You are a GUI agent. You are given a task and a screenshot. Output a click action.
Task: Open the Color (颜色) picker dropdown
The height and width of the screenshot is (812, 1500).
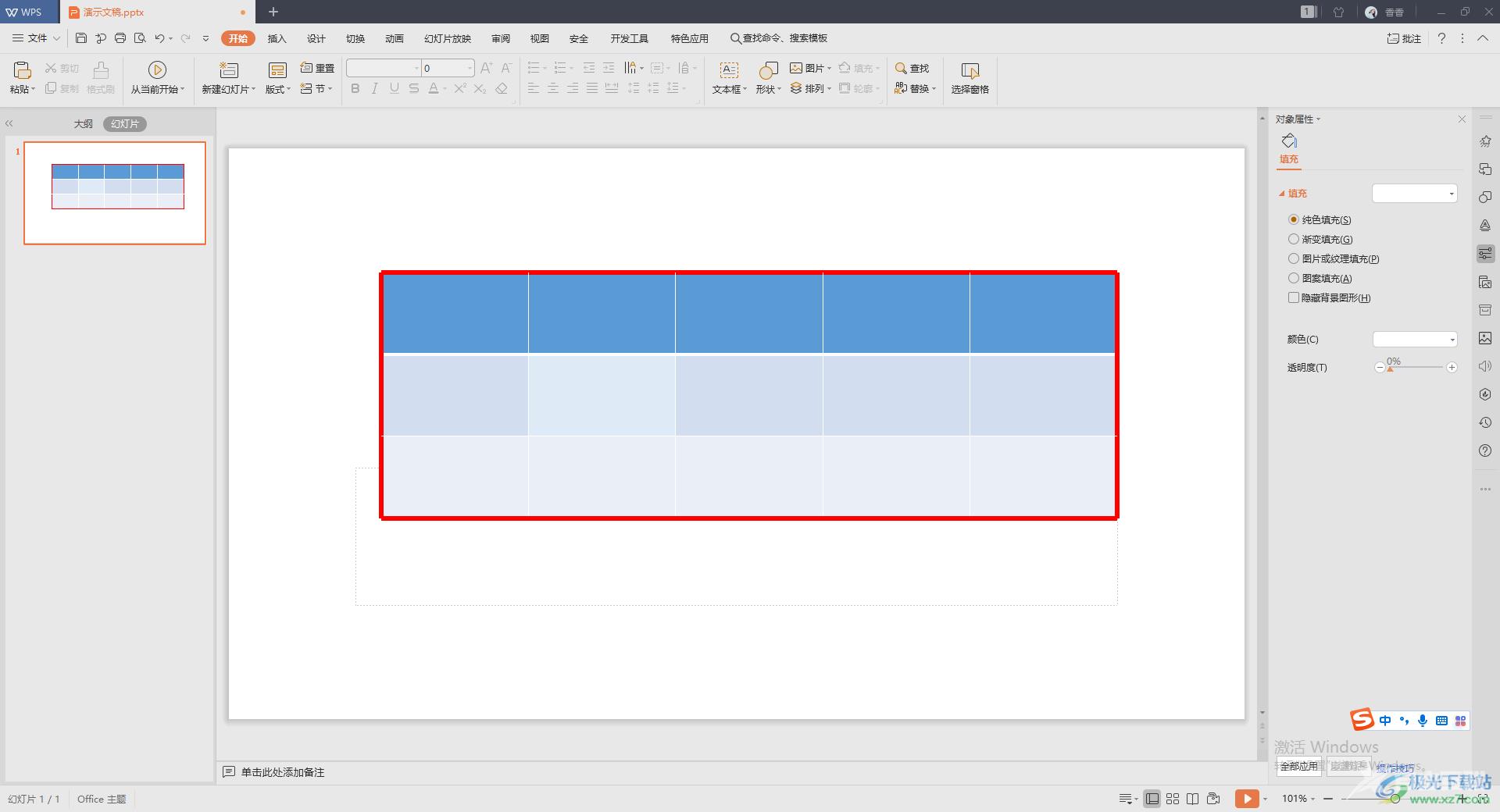pos(1415,339)
